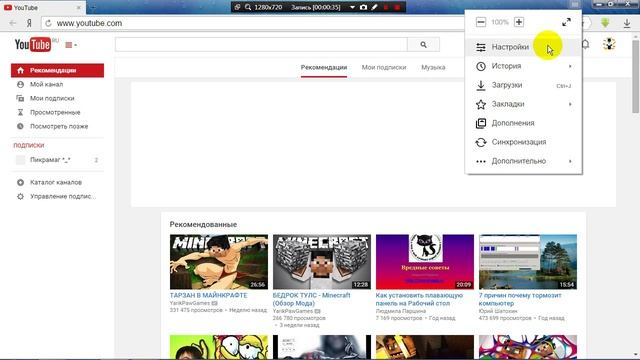
Task: Open recorder dropdown arrow
Action: click(x=352, y=7)
